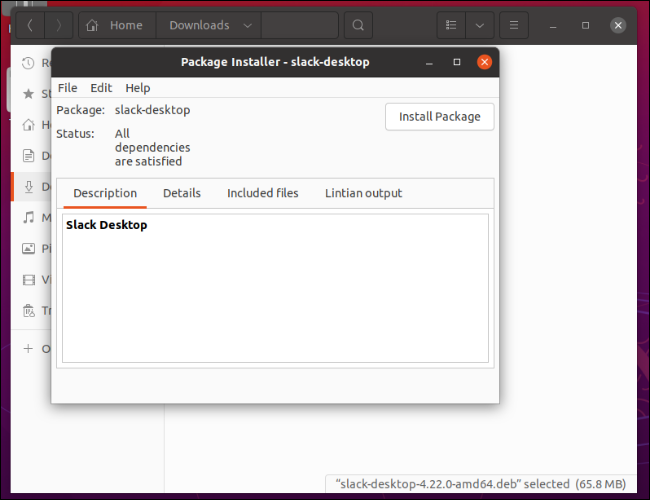Select Downloads in the Files sidebar
This screenshot has width=650, height=500.
32,187
